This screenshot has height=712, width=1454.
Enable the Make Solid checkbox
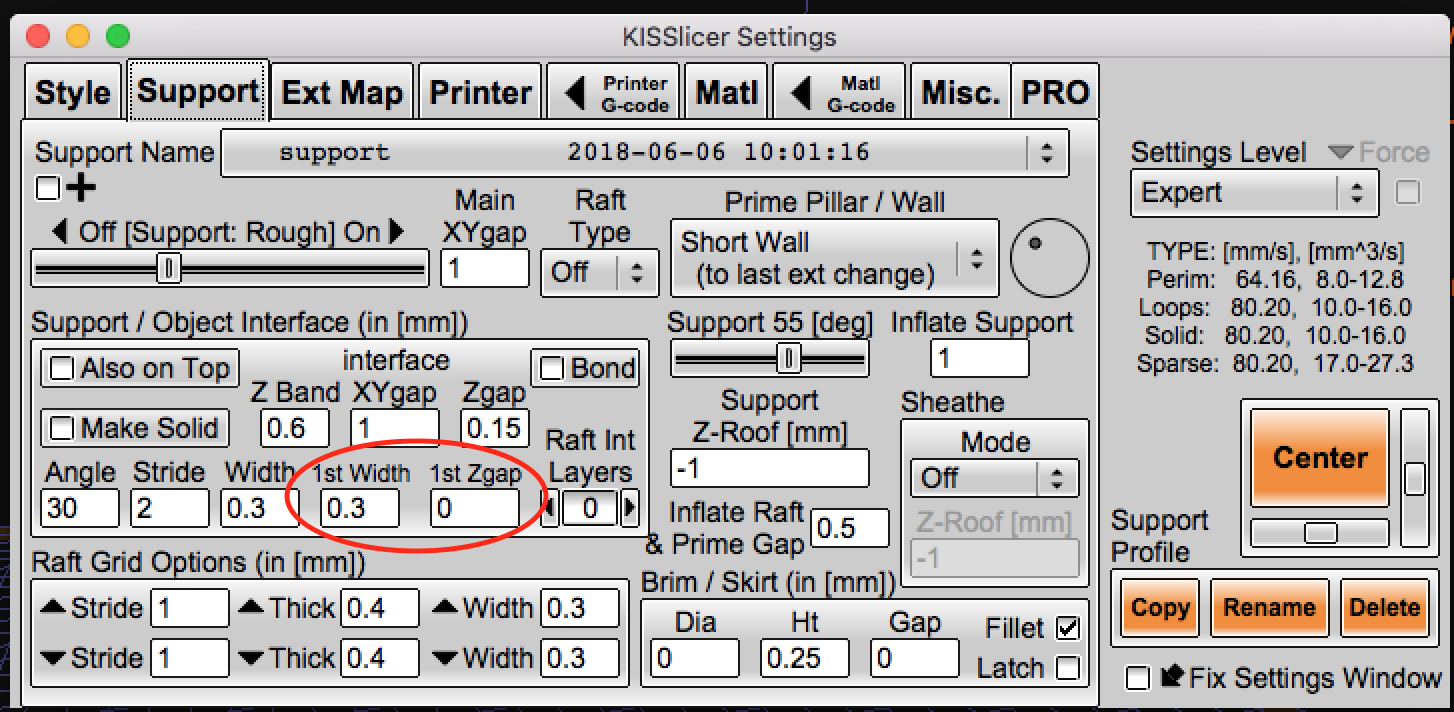(62, 429)
